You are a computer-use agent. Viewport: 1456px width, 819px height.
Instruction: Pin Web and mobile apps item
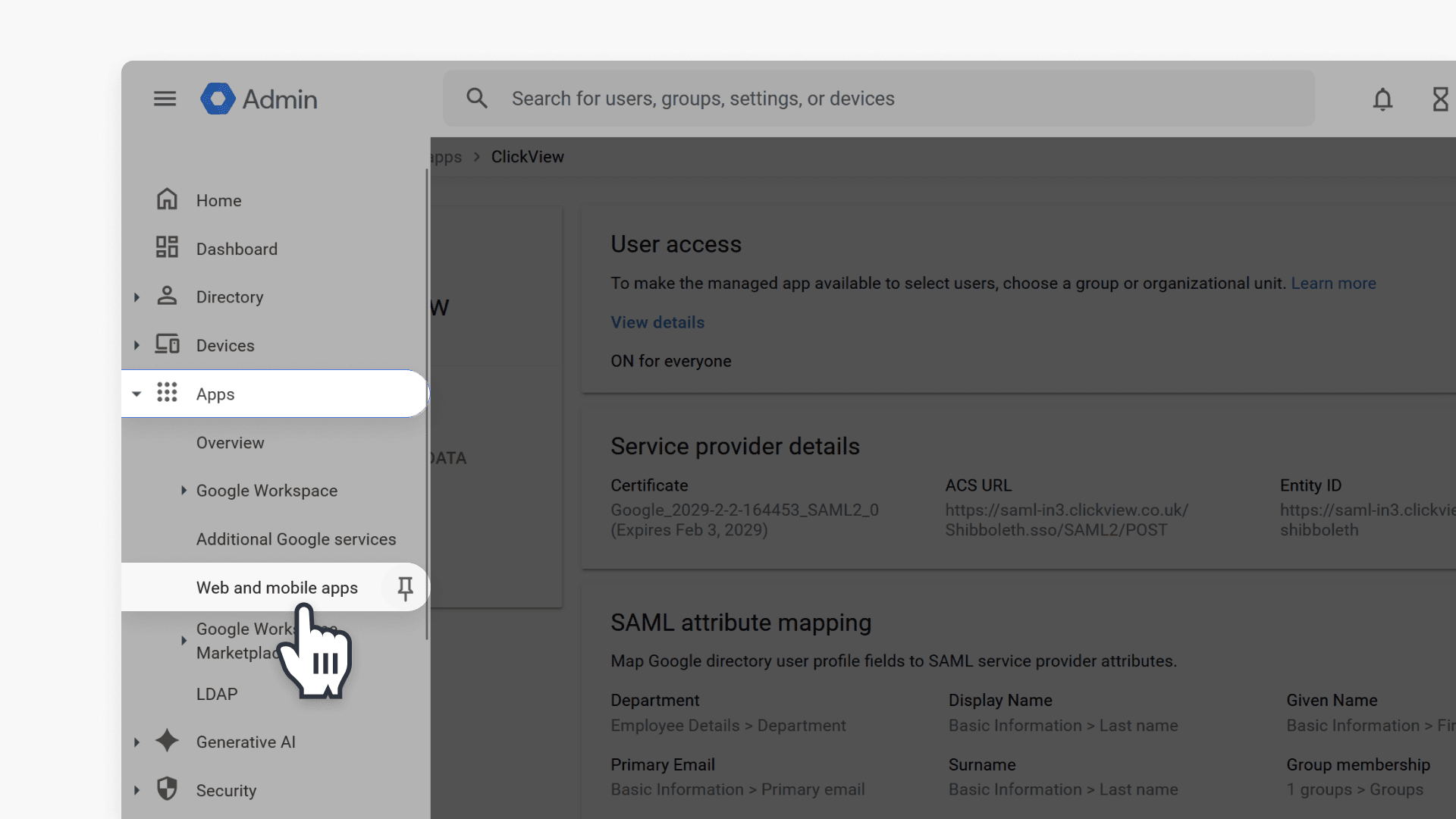tap(406, 588)
